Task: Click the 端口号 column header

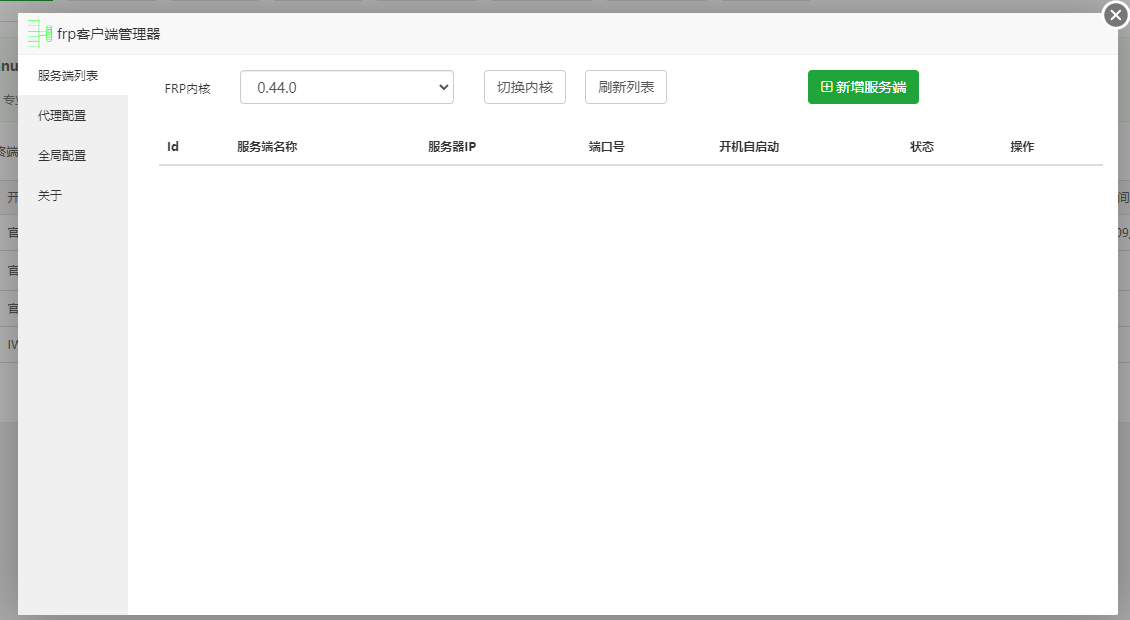Action: [606, 146]
